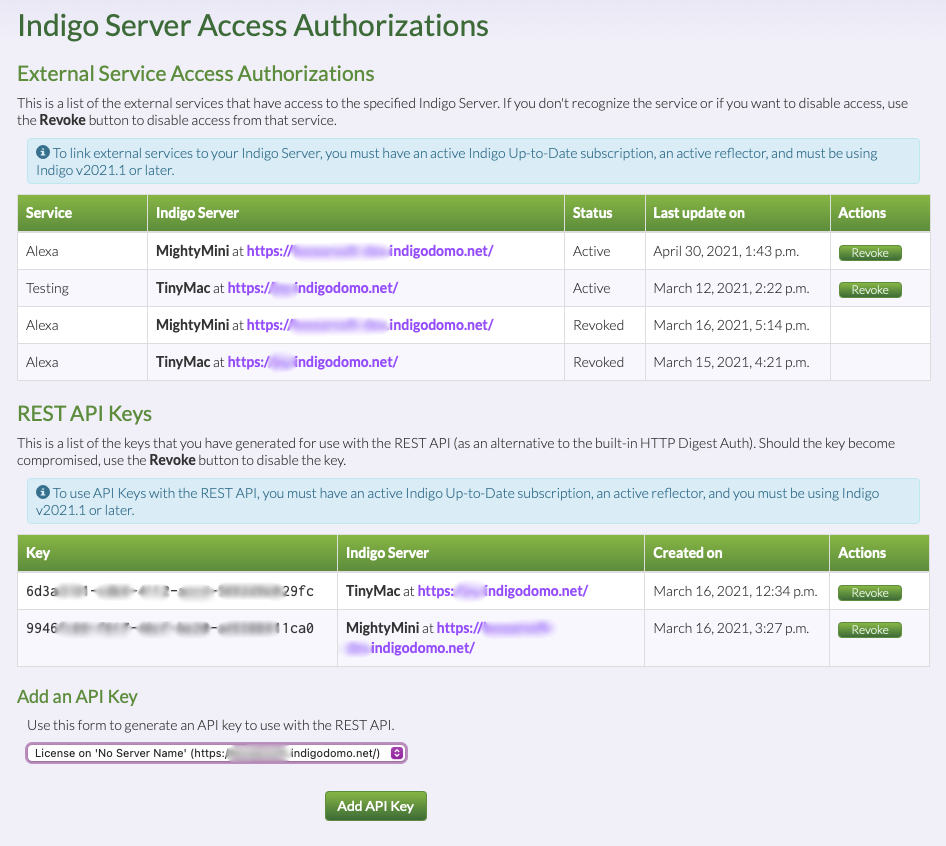Open MightyMini link in active Alexa row
The image size is (946, 846).
370,251
